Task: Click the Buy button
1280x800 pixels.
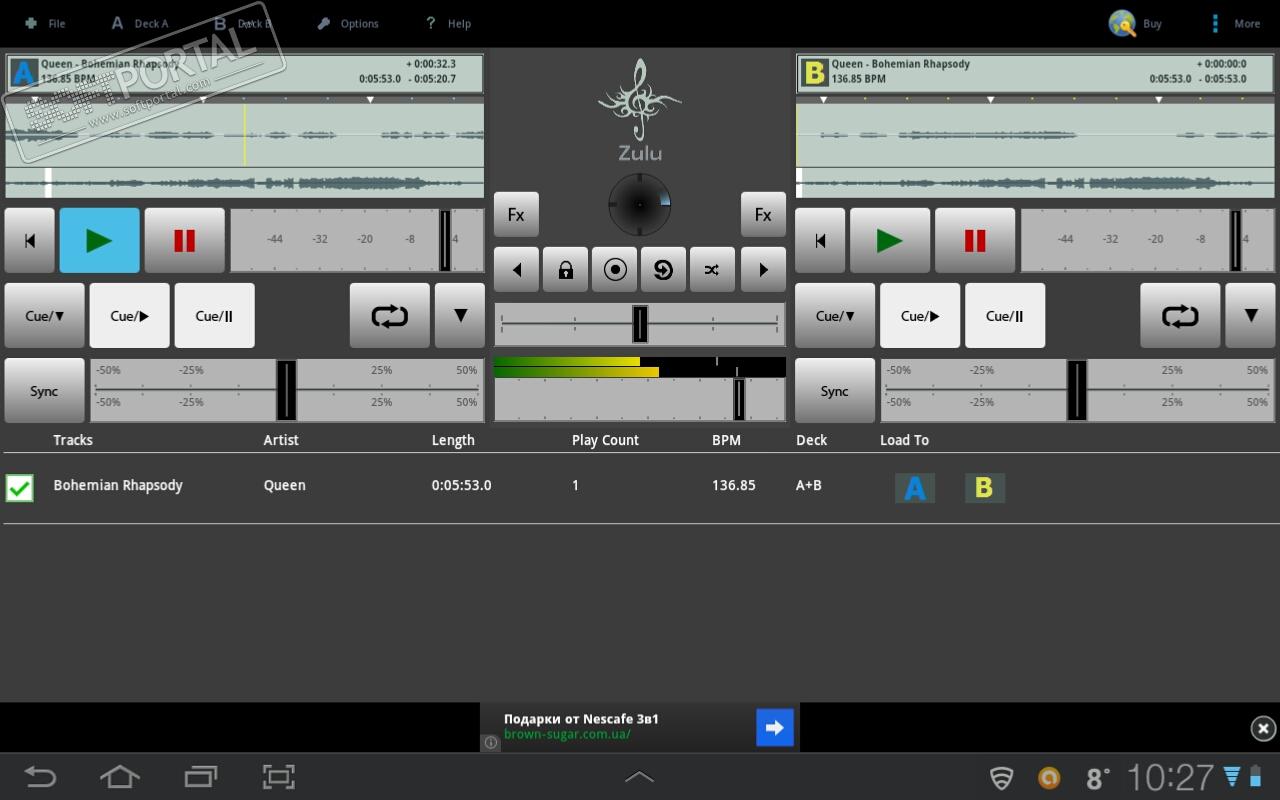Action: (1136, 23)
